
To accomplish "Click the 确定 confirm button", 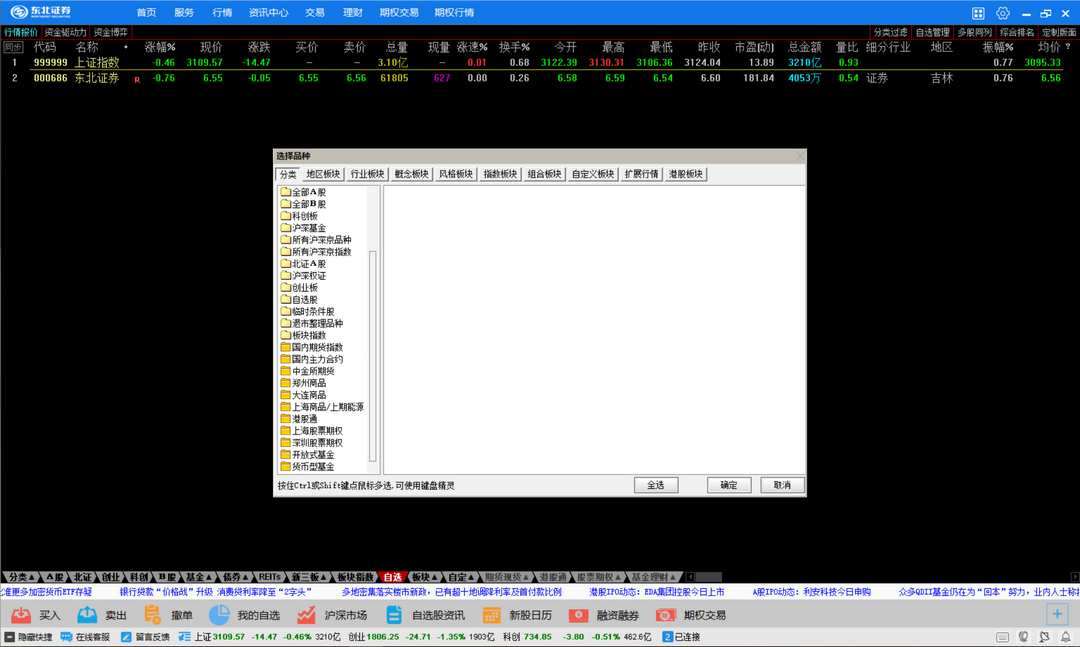I will [728, 485].
